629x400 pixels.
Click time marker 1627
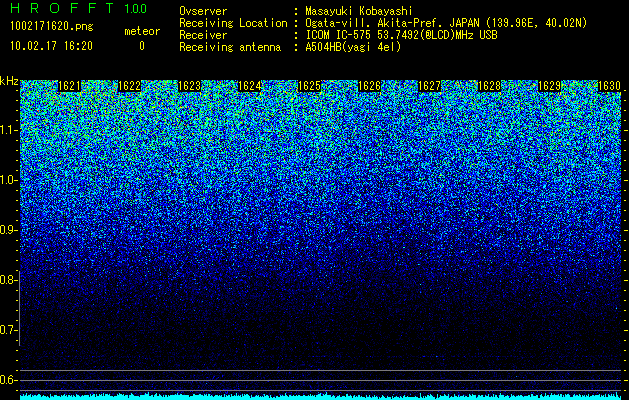point(430,86)
